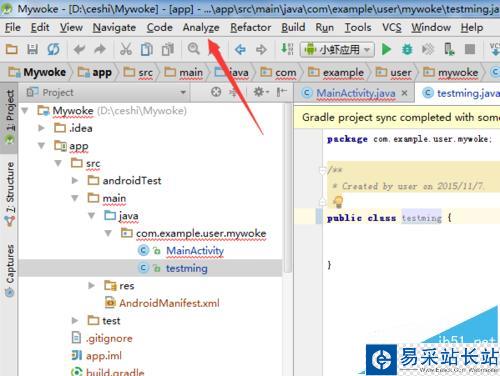This screenshot has height=376, width=500.
Task: Open the VCS menu
Action: tap(391, 27)
